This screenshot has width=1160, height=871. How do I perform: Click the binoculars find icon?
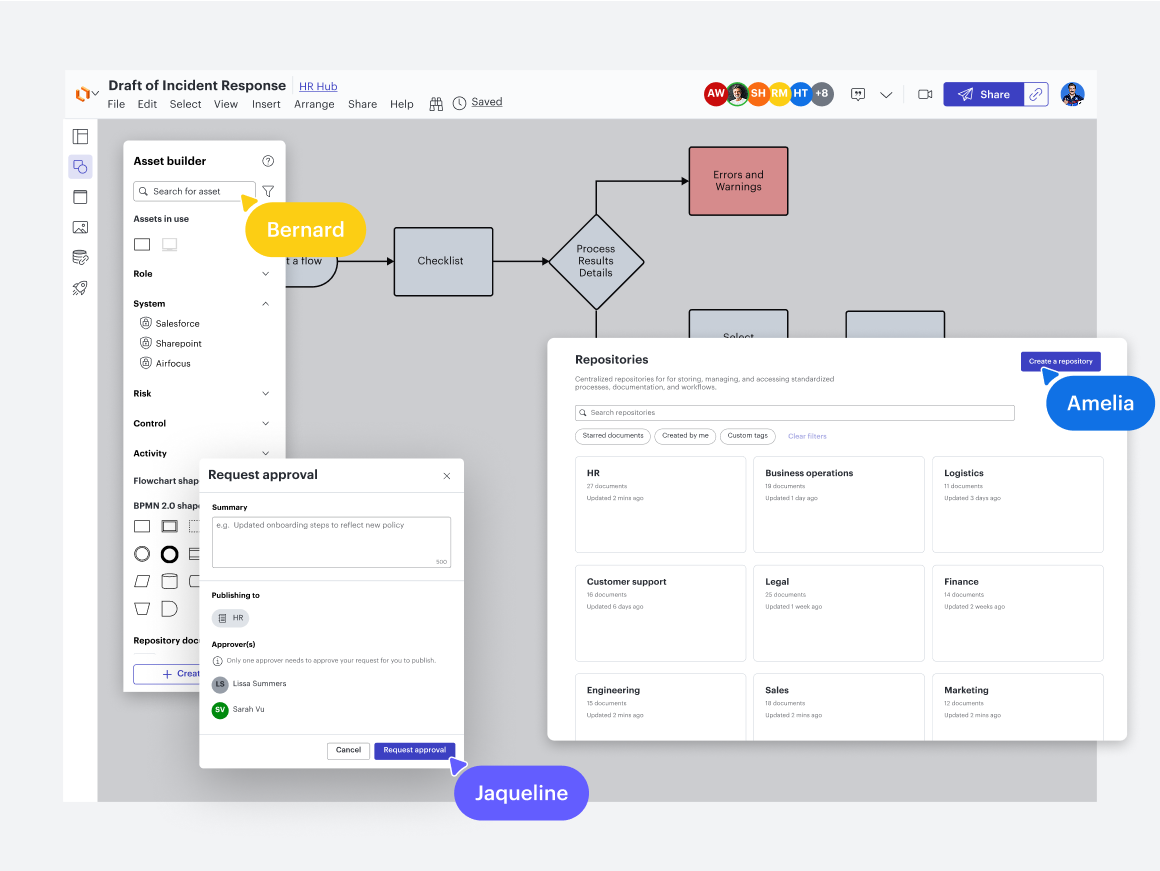[x=436, y=103]
